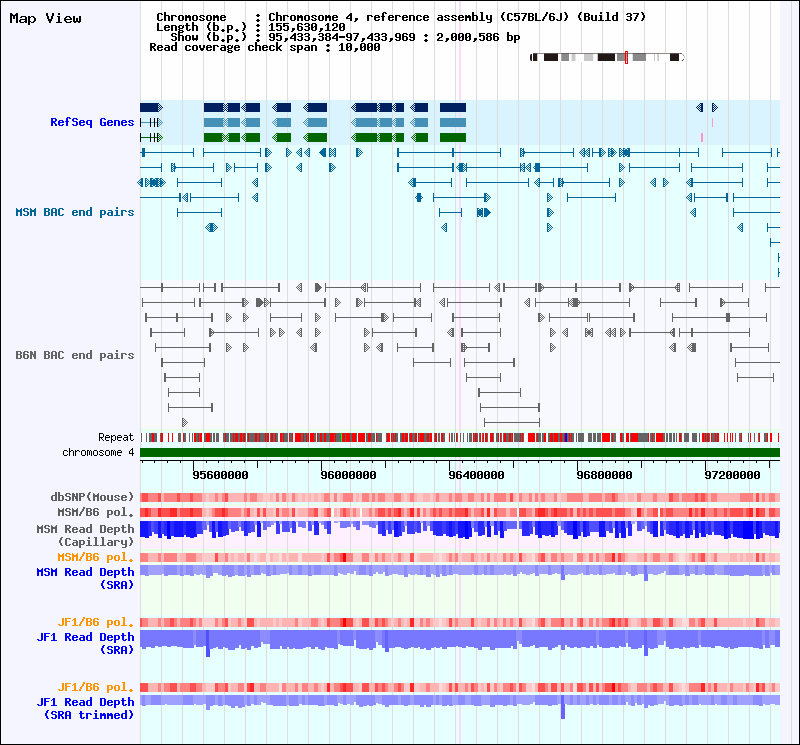Open the RefSeq Genes track link

pyautogui.click(x=92, y=122)
